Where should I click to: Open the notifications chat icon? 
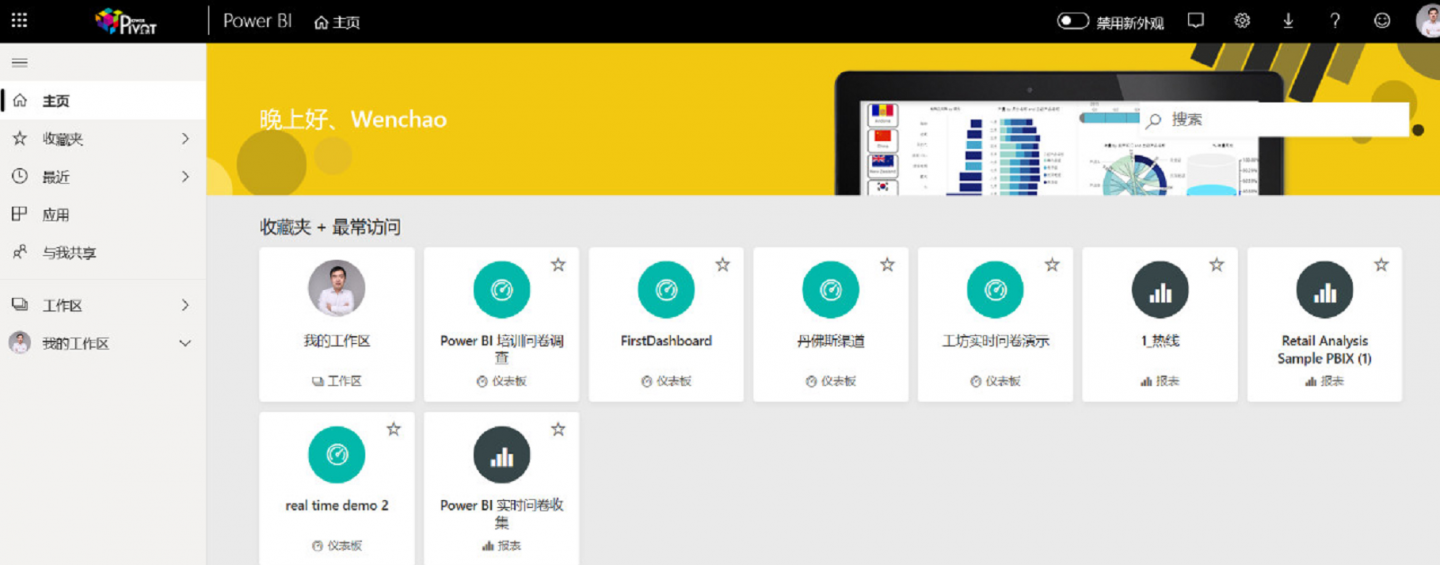coord(1195,20)
